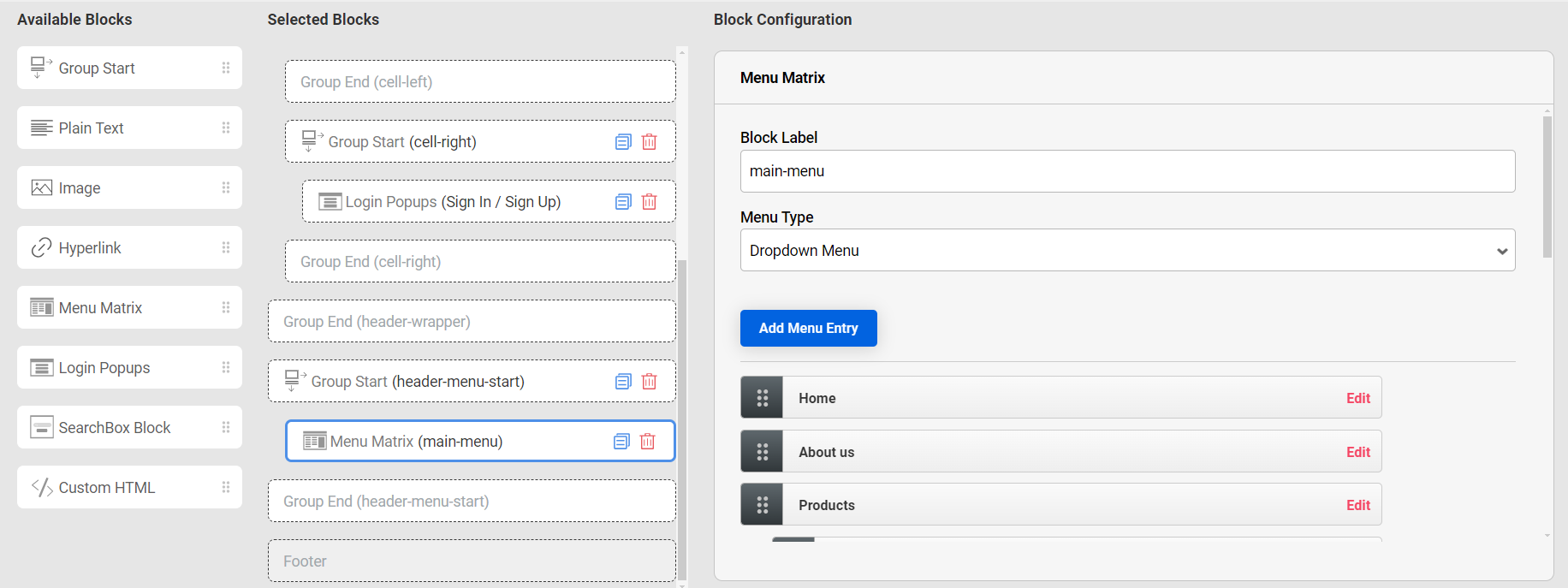Select the Group End (header-wrapper) block
Image resolution: width=1568 pixels, height=588 pixels.
click(x=471, y=322)
